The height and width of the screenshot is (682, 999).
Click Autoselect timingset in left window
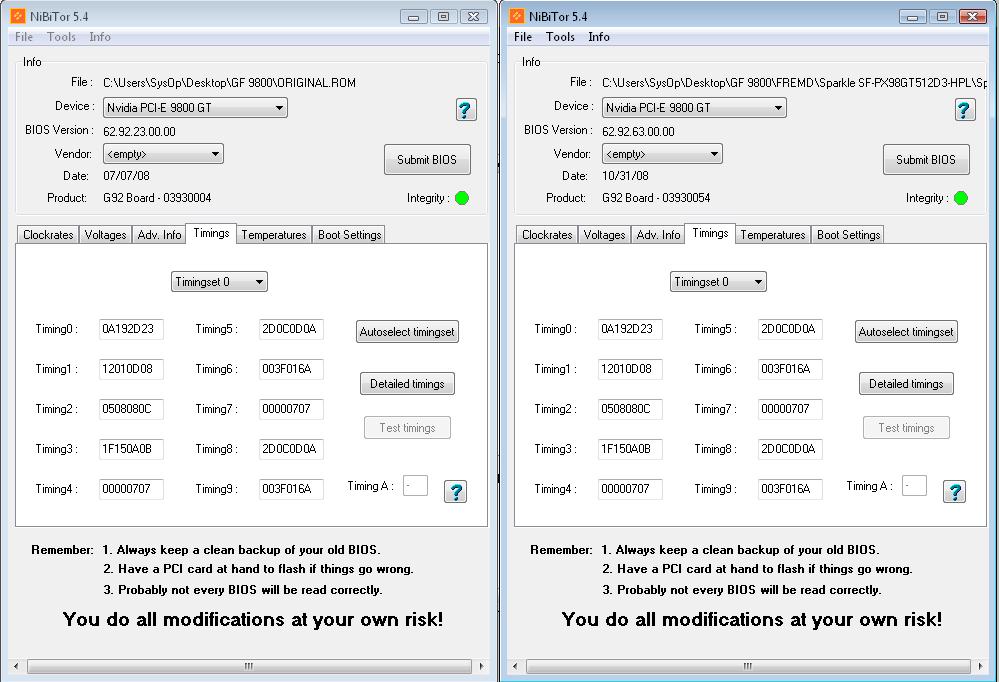(x=407, y=331)
